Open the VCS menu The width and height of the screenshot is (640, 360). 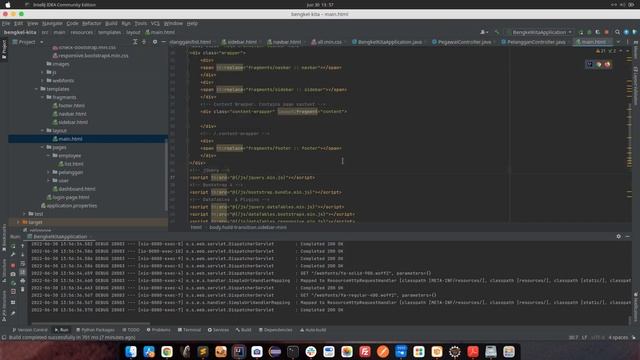155,23
